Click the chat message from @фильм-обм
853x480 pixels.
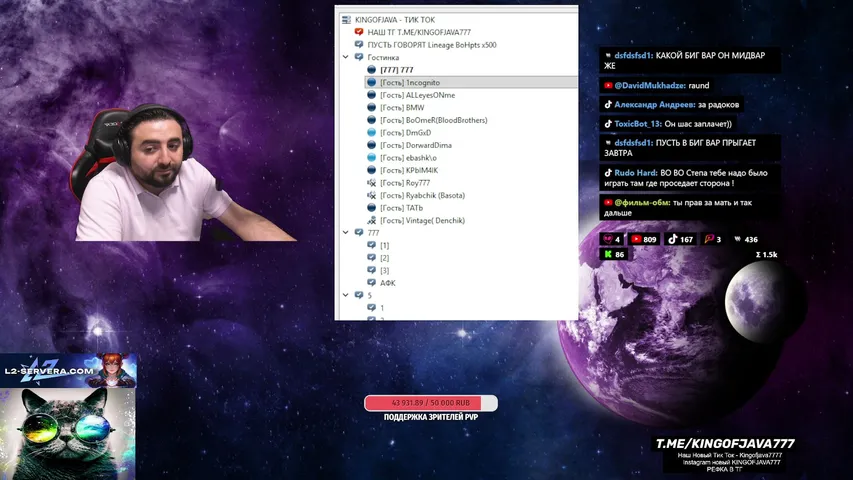[690, 207]
